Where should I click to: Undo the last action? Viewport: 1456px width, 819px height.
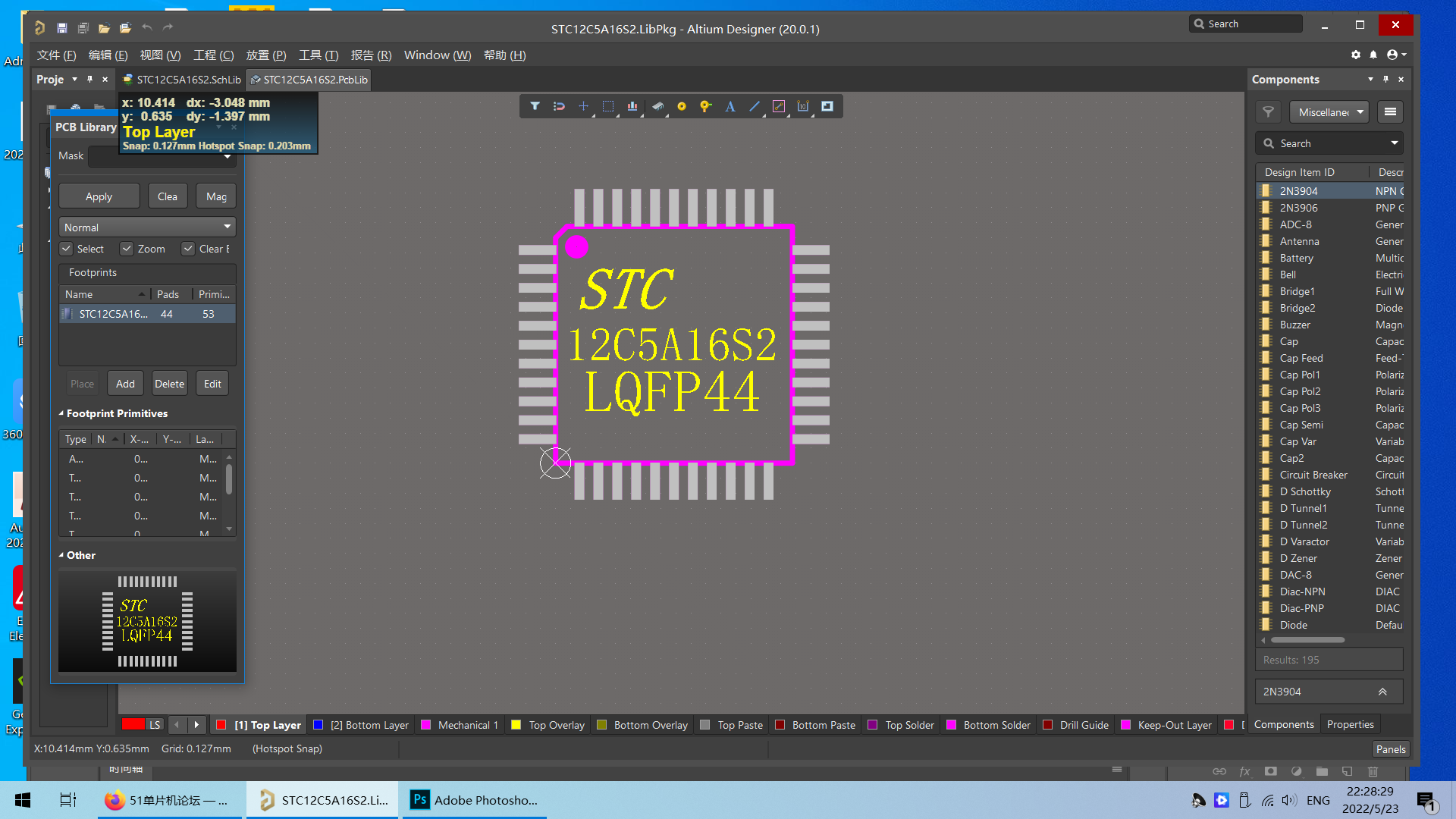pyautogui.click(x=147, y=27)
